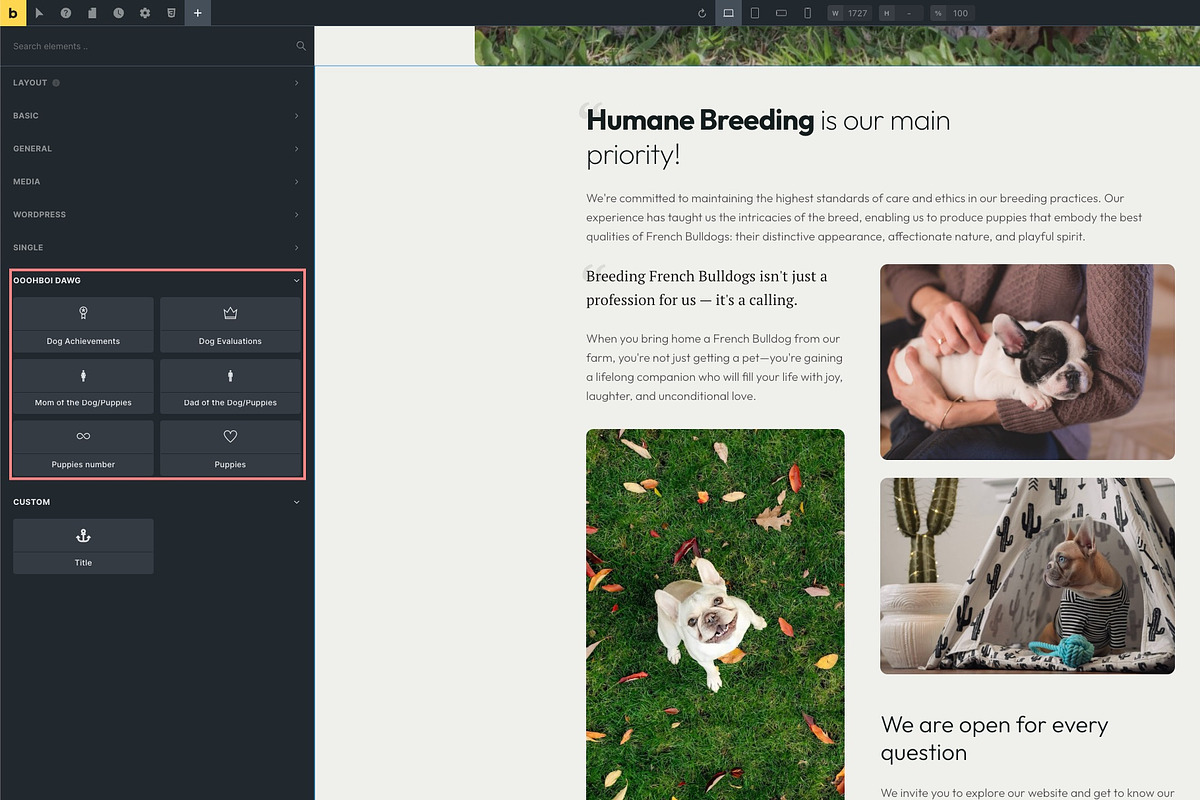Expand the Single category
1200x800 pixels.
click(x=157, y=248)
